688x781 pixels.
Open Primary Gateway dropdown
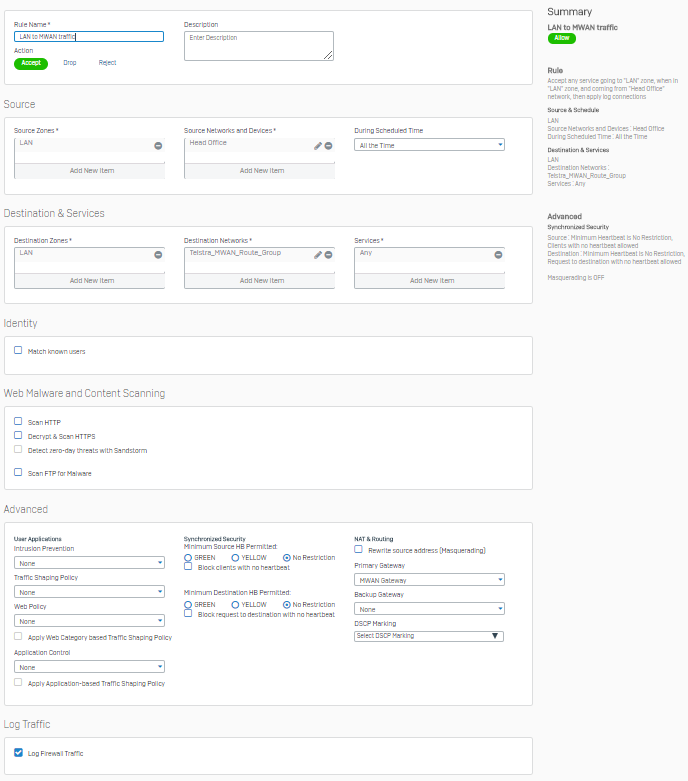(x=429, y=580)
